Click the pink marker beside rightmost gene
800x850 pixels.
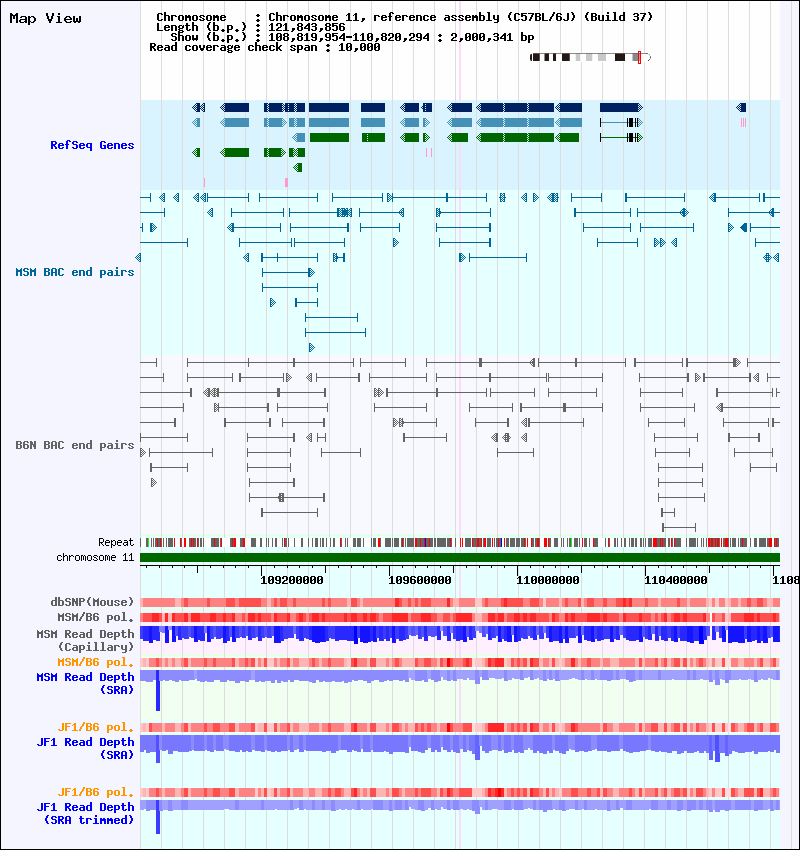(x=744, y=123)
